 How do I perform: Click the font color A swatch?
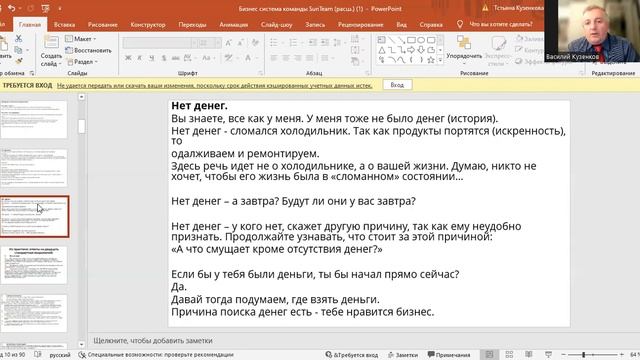(x=248, y=58)
